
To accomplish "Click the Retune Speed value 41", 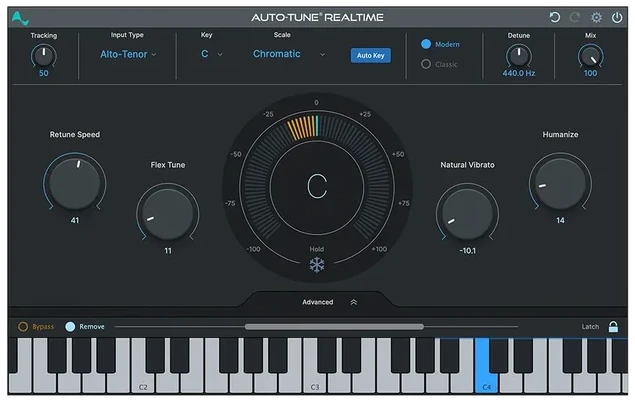I will click(75, 220).
